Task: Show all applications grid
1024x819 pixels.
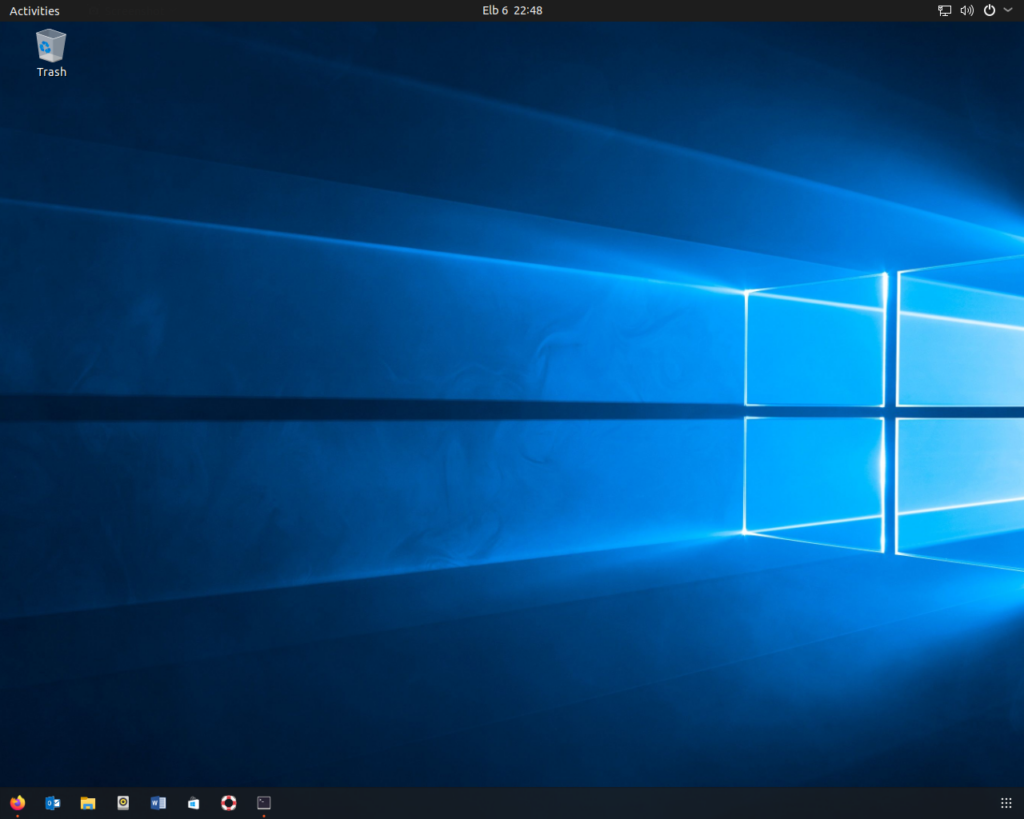Action: coord(1006,803)
